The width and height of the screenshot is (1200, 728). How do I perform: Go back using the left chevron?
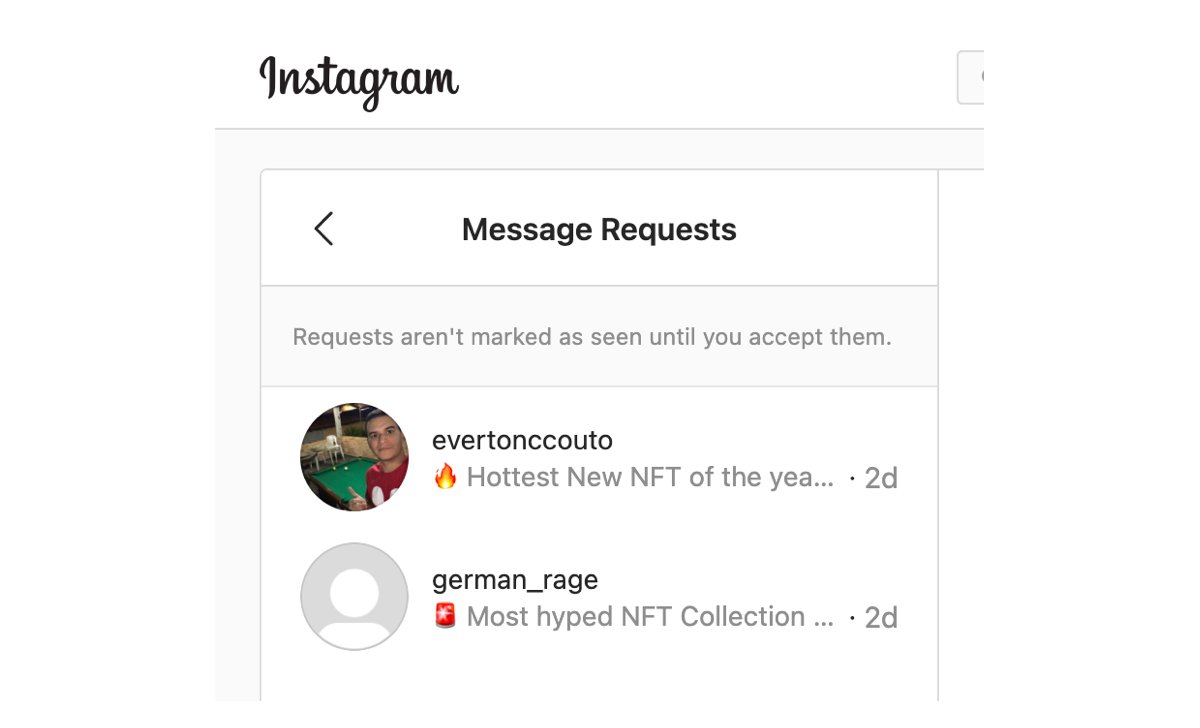point(323,229)
